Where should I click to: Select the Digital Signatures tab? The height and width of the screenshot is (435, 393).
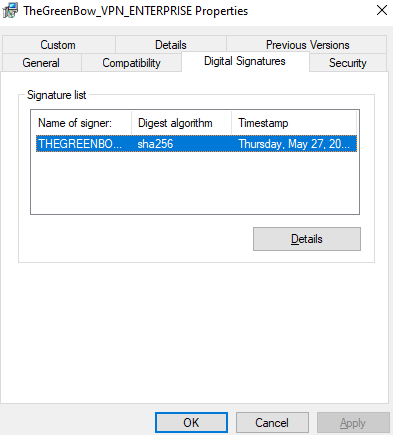pyautogui.click(x=245, y=61)
